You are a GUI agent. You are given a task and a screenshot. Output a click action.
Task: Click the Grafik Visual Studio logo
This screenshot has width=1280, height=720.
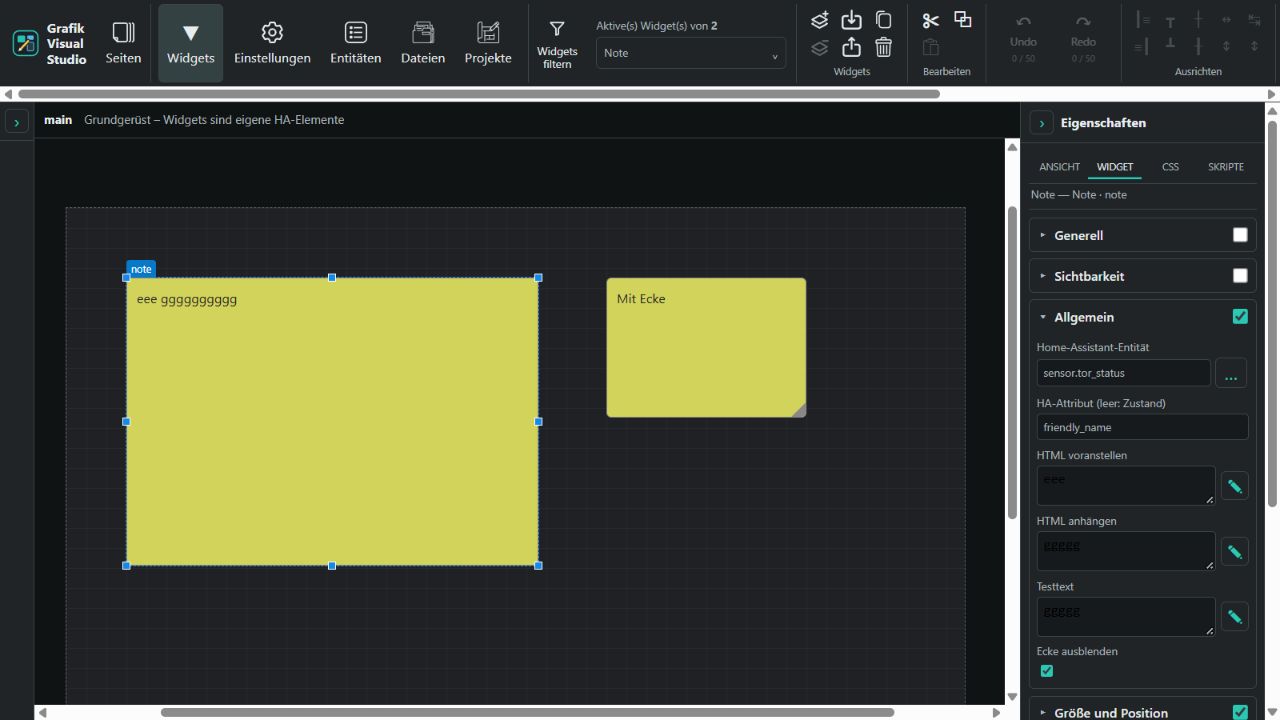pos(25,43)
